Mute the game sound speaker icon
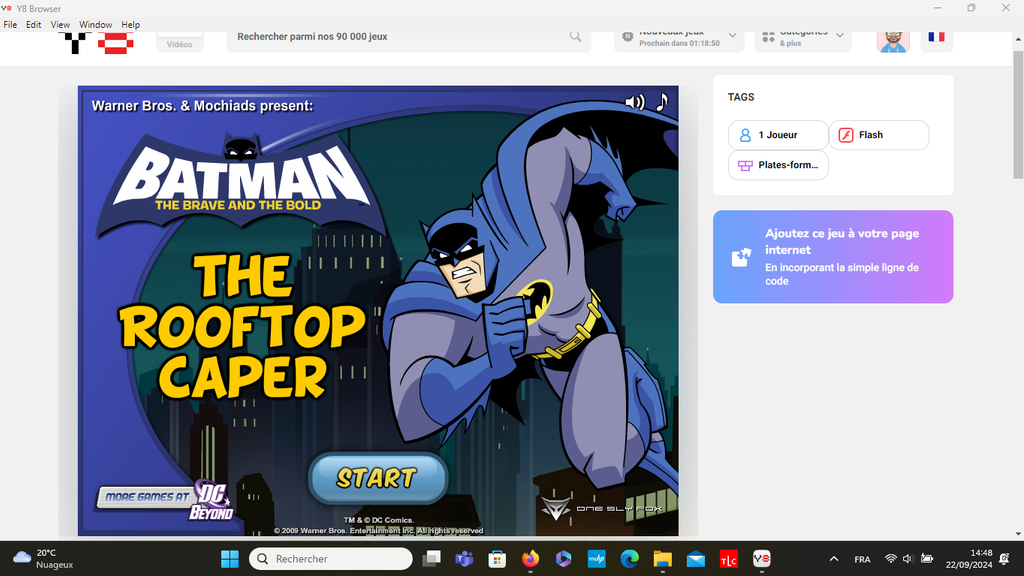This screenshot has width=1024, height=576. pyautogui.click(x=634, y=102)
